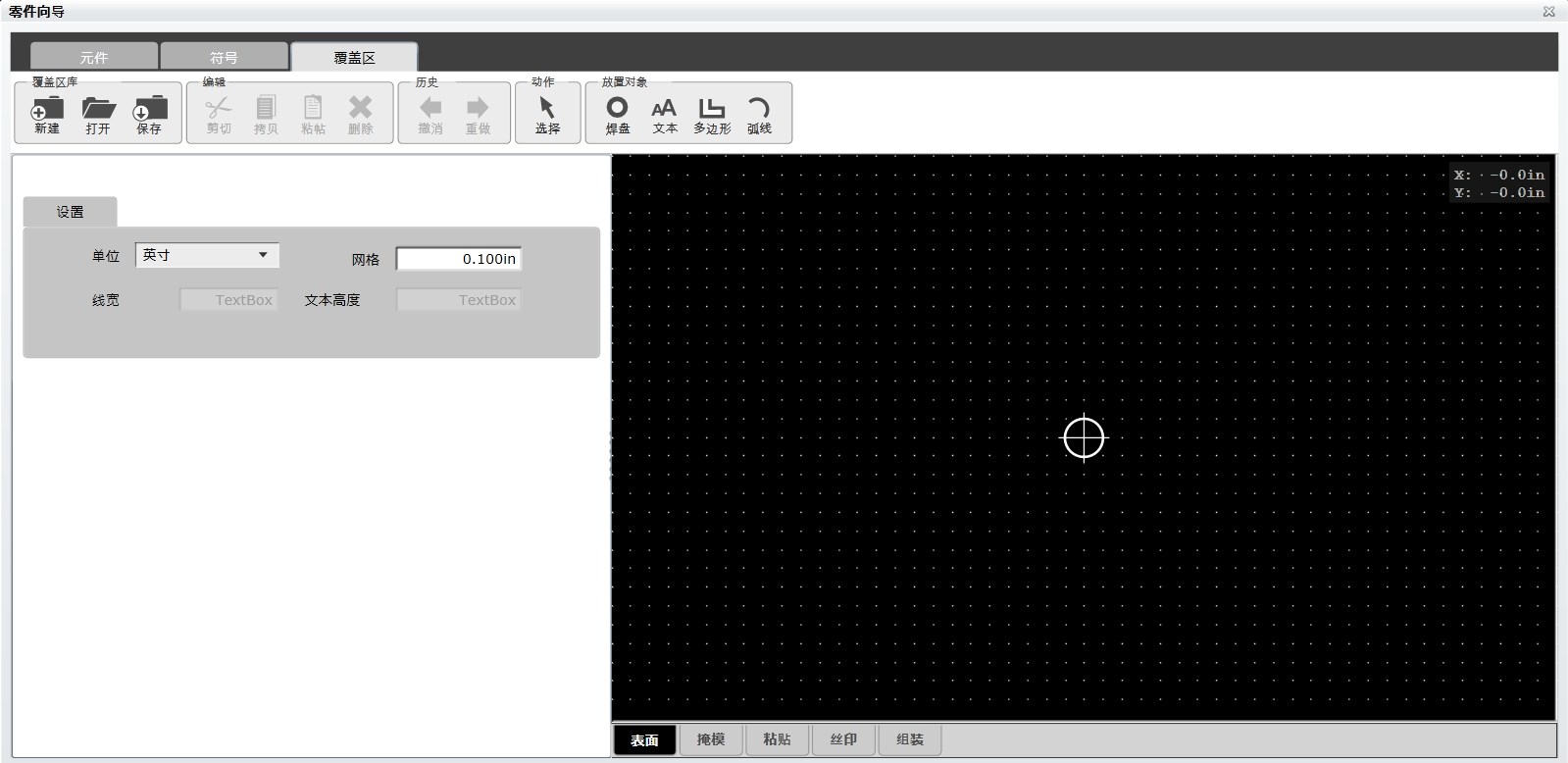This screenshot has height=763, width=1568.
Task: Select the 丝印 layer tab
Action: 843,739
